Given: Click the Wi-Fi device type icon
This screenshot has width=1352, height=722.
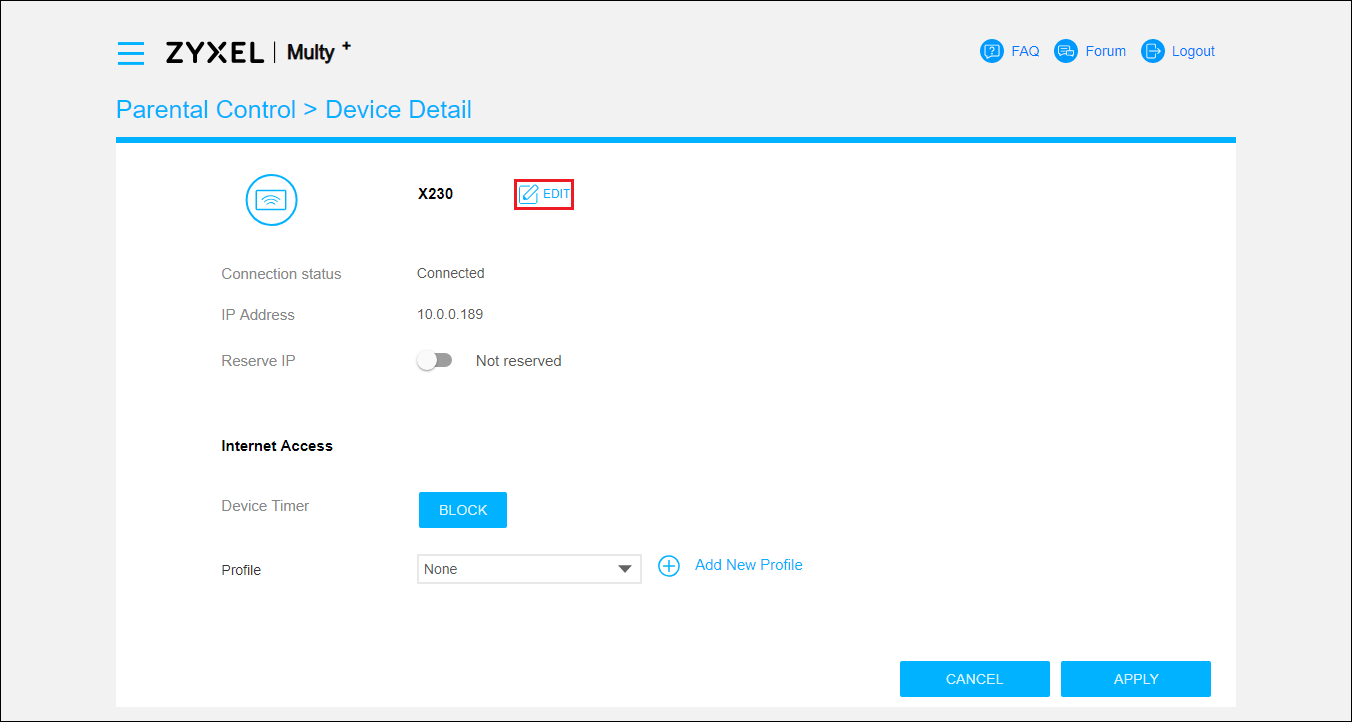Looking at the screenshot, I should [x=272, y=200].
